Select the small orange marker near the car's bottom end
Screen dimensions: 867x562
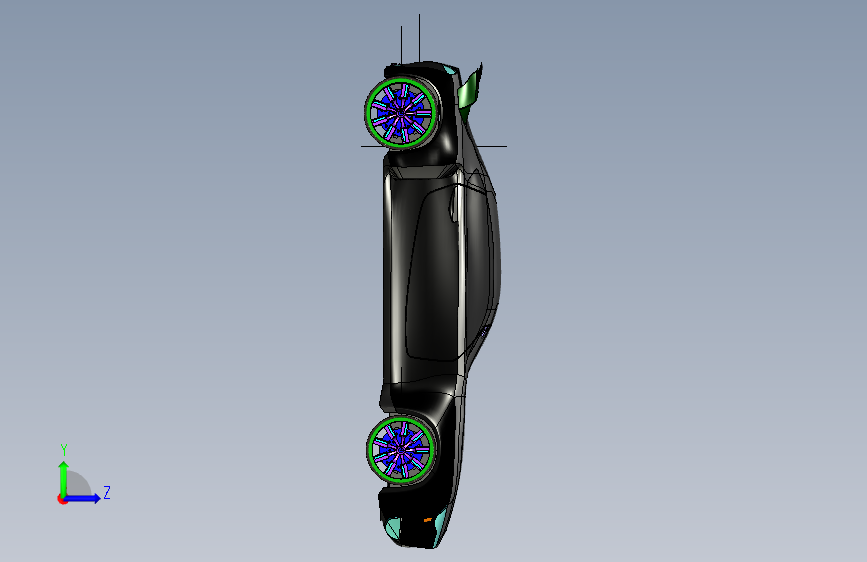pos(427,520)
